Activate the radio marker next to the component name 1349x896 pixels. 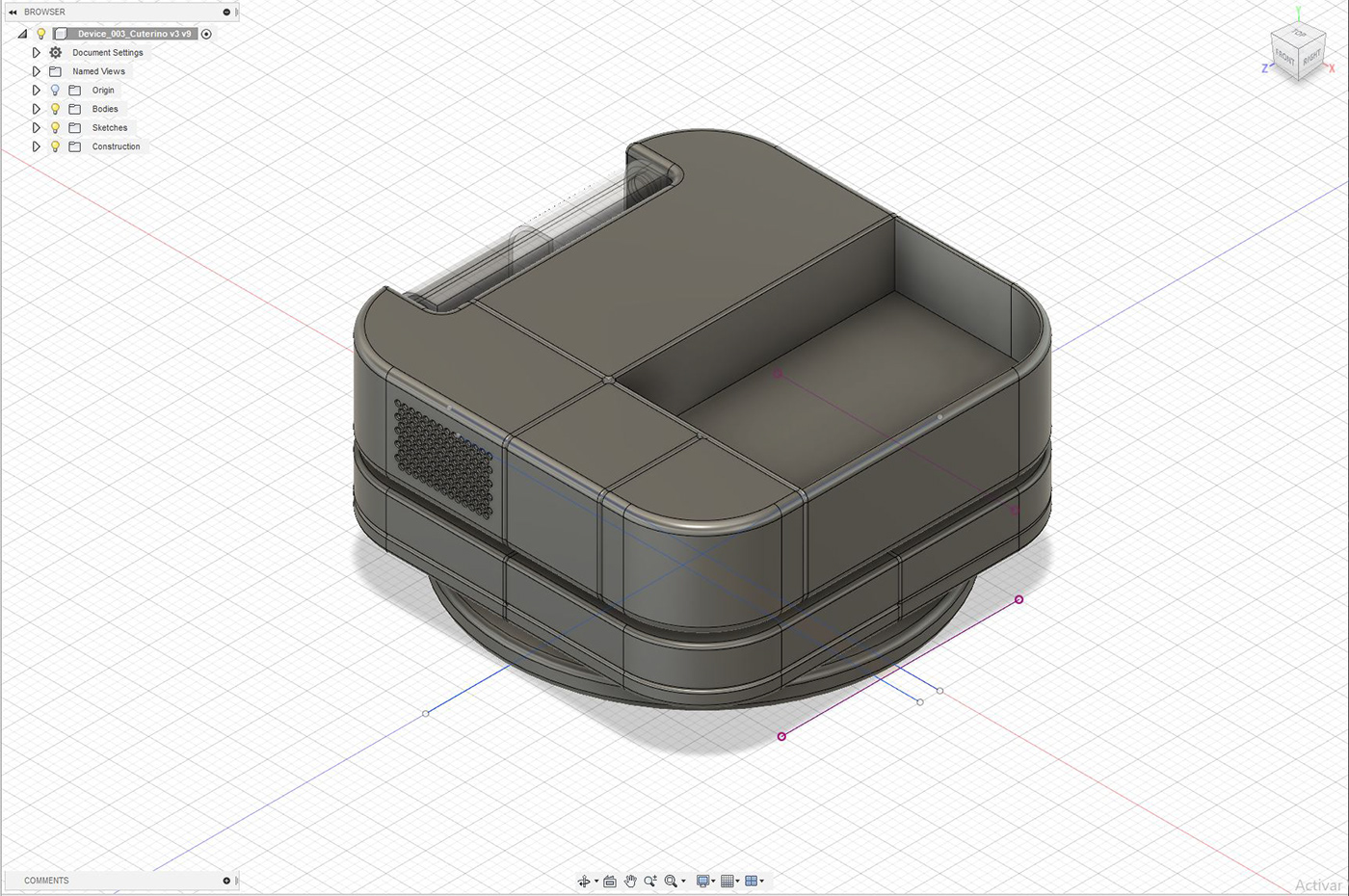click(x=206, y=33)
